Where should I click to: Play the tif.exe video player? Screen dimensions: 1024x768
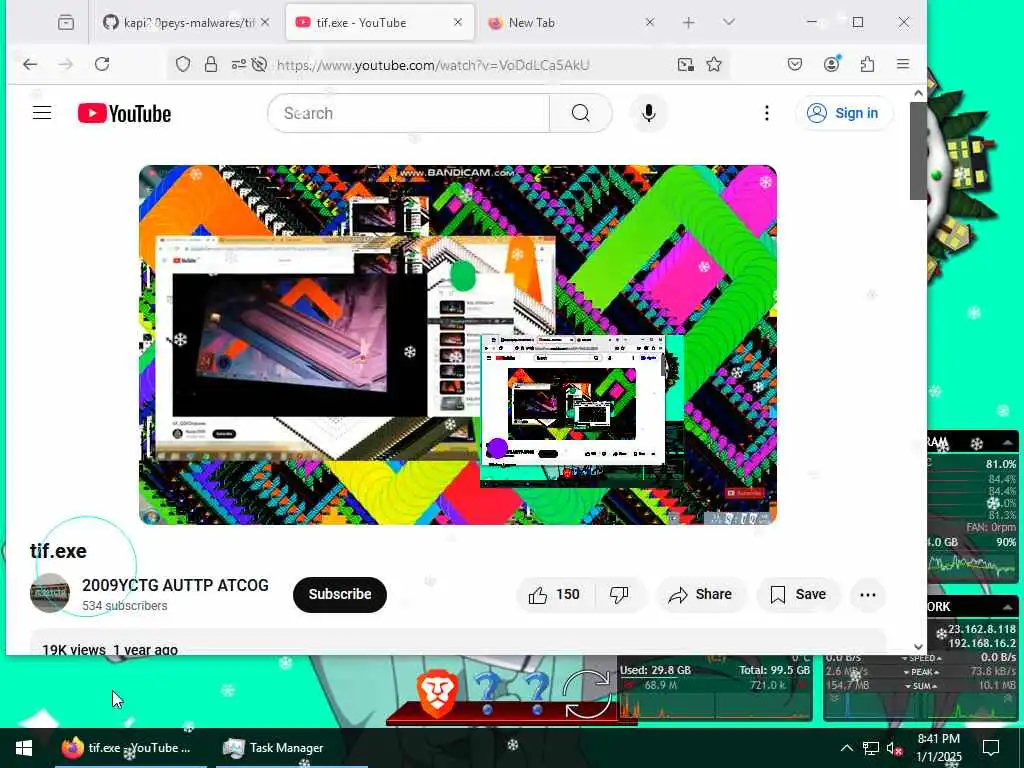point(458,345)
